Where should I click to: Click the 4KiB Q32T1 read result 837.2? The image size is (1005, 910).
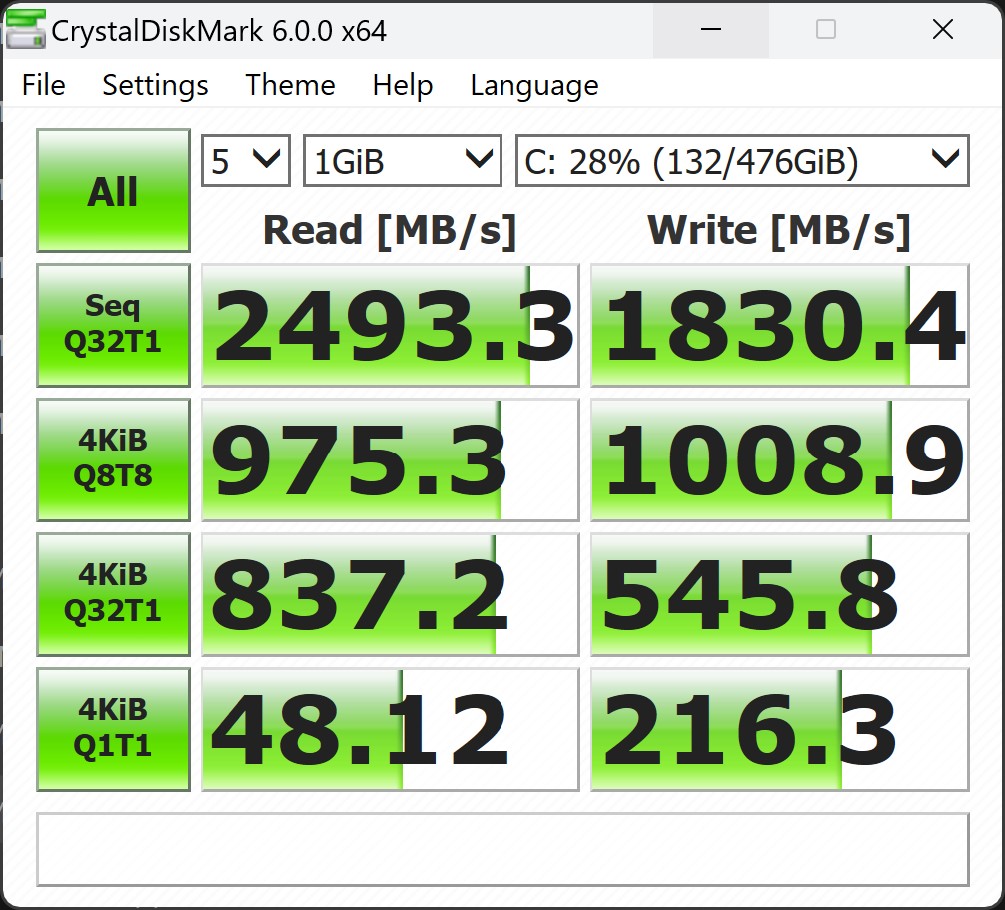pyautogui.click(x=390, y=594)
